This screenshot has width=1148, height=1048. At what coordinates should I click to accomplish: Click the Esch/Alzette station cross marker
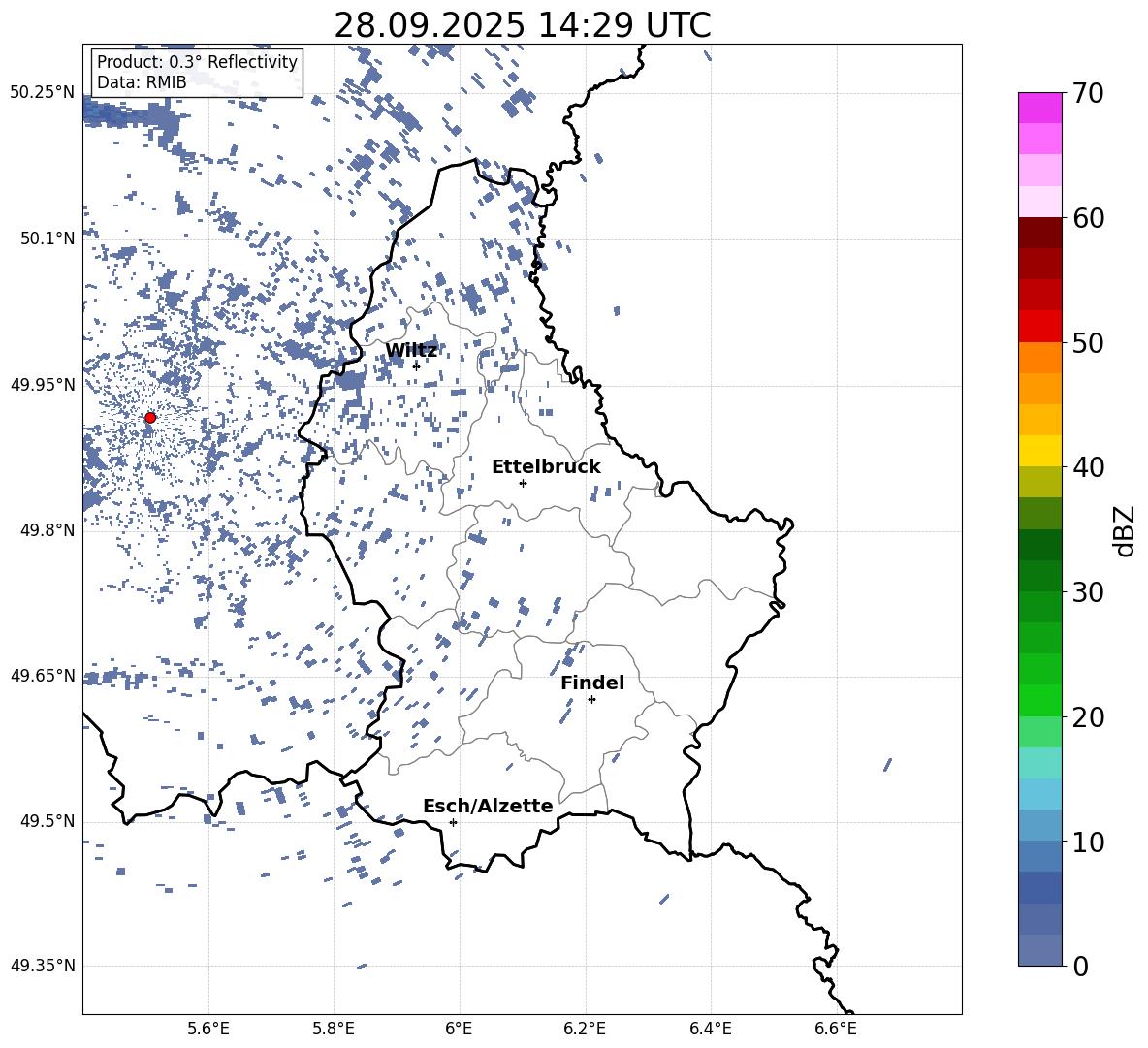point(453,822)
